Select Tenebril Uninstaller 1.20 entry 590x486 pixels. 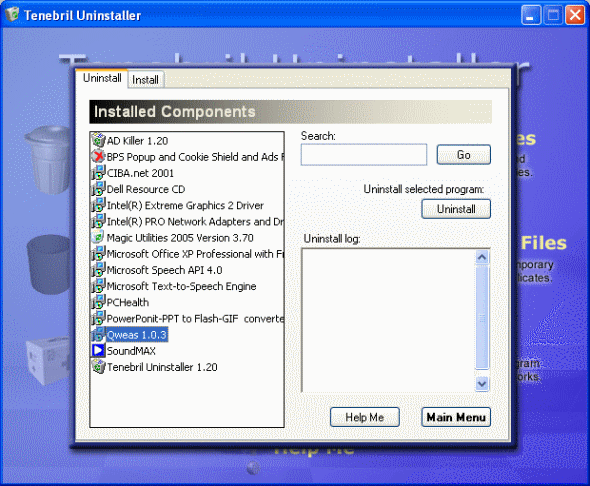coord(162,367)
